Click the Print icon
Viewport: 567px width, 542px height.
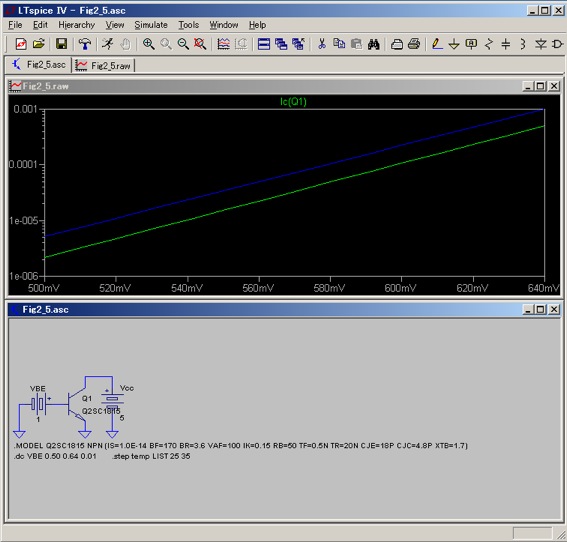(x=414, y=44)
